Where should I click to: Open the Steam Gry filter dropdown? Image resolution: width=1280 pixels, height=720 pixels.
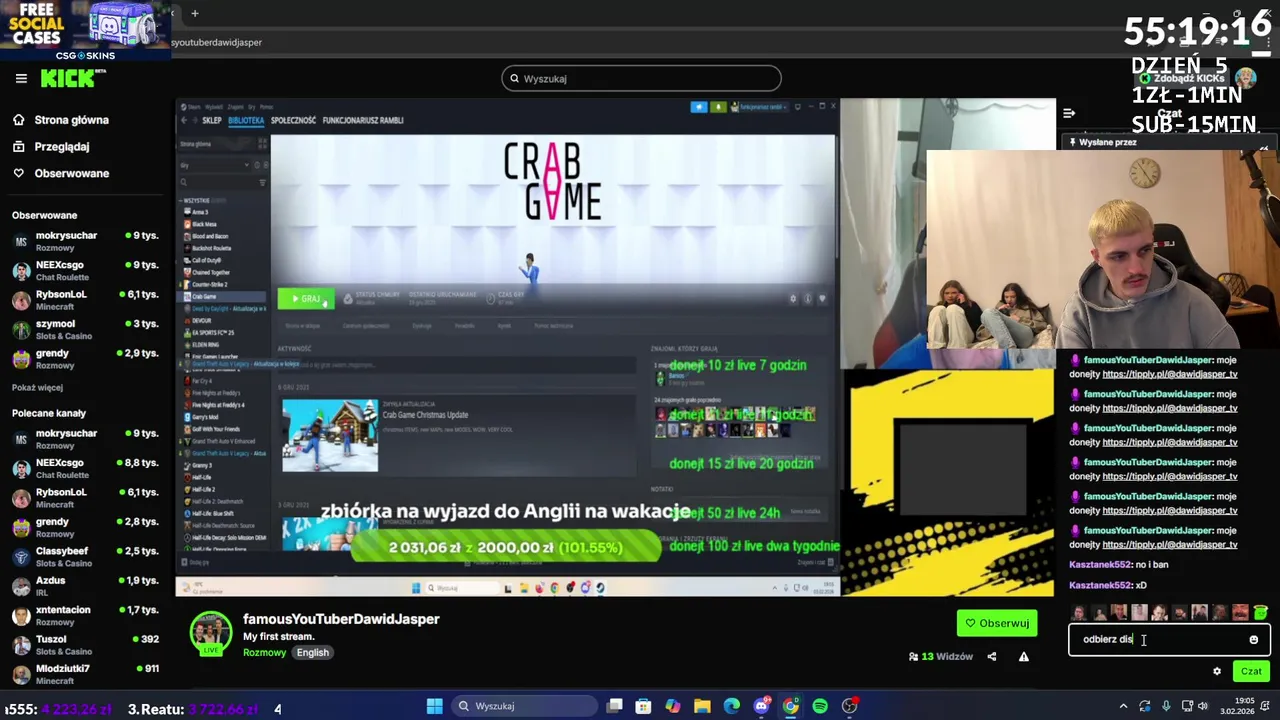click(214, 165)
